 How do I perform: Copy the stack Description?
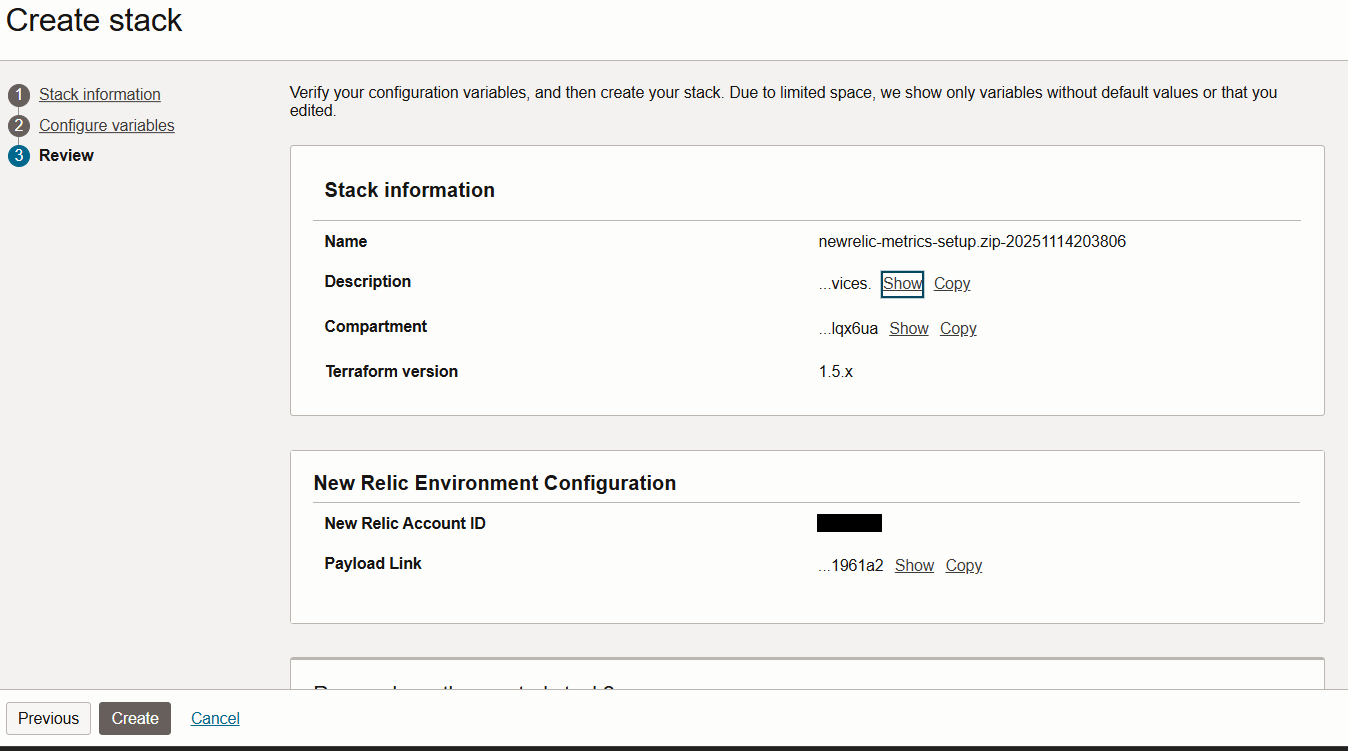pos(951,284)
